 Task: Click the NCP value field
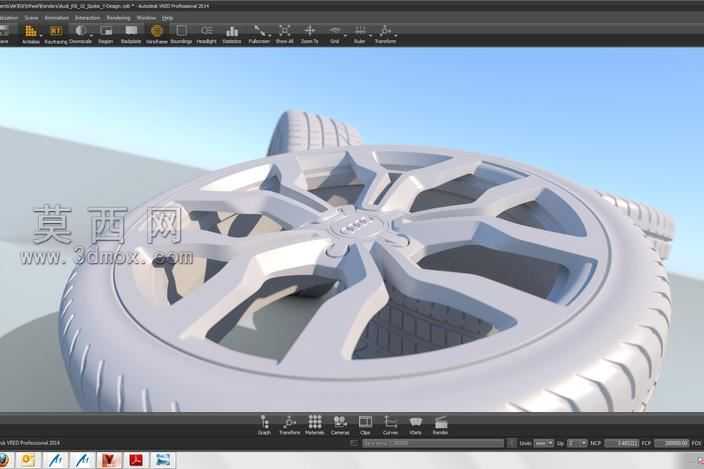coord(622,443)
